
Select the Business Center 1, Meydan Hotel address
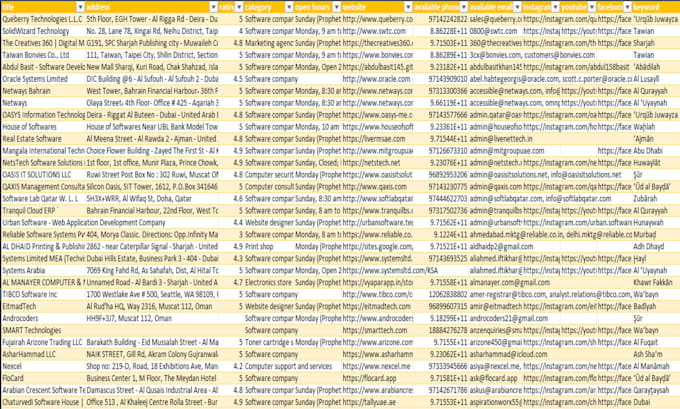click(x=152, y=378)
